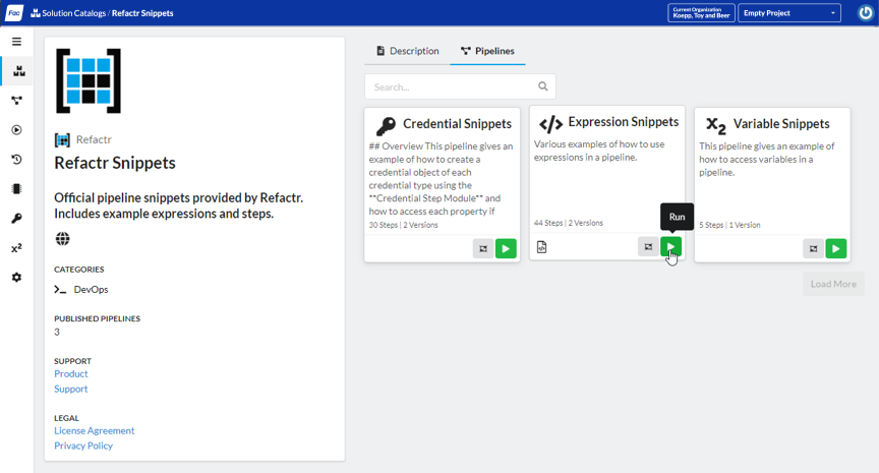
Task: Go to Pipelines via sidebar icon
Action: [x=16, y=101]
